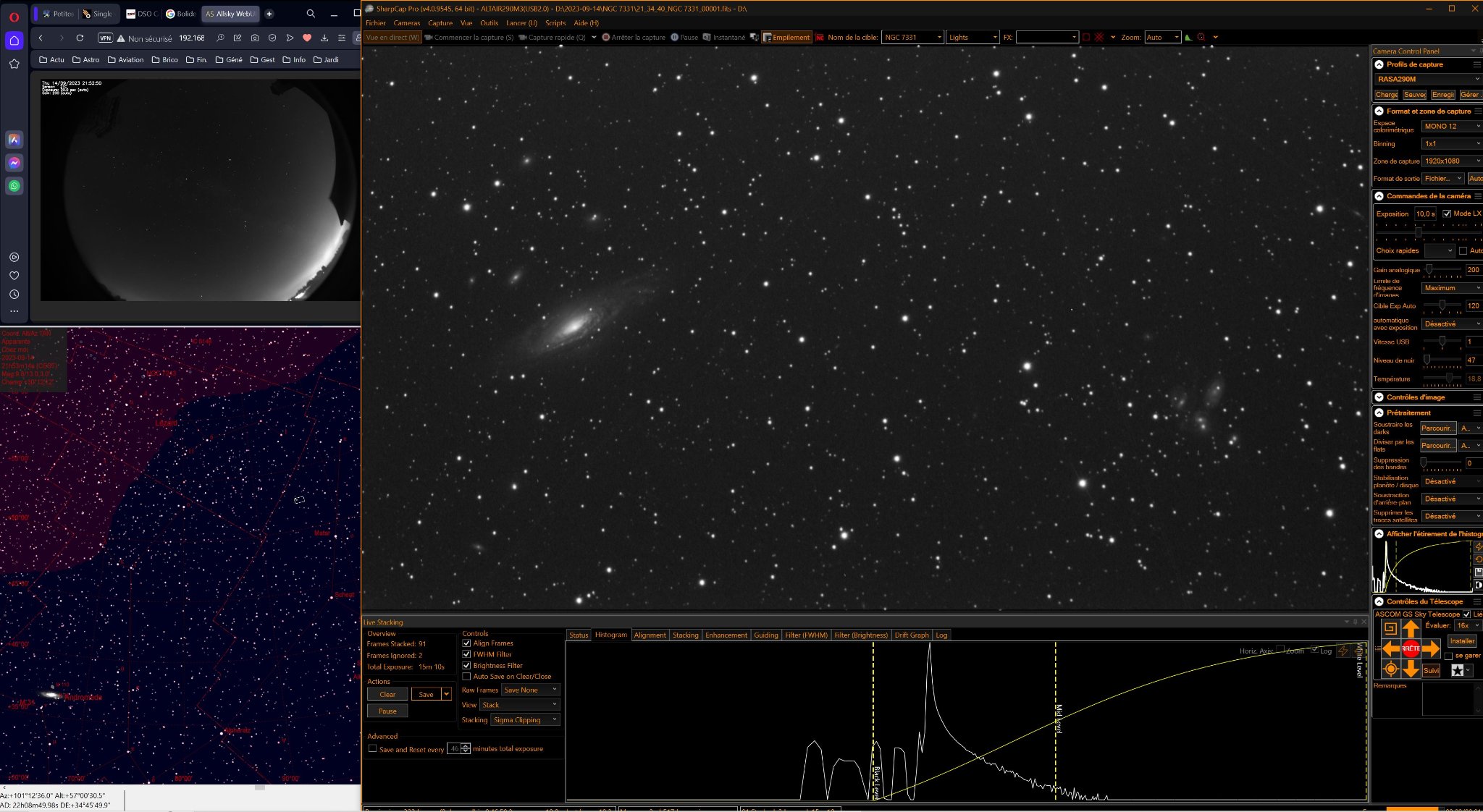The width and height of the screenshot is (1483, 812).
Task: Save the histogram stretch using floppy icon
Action: [x=1479, y=572]
